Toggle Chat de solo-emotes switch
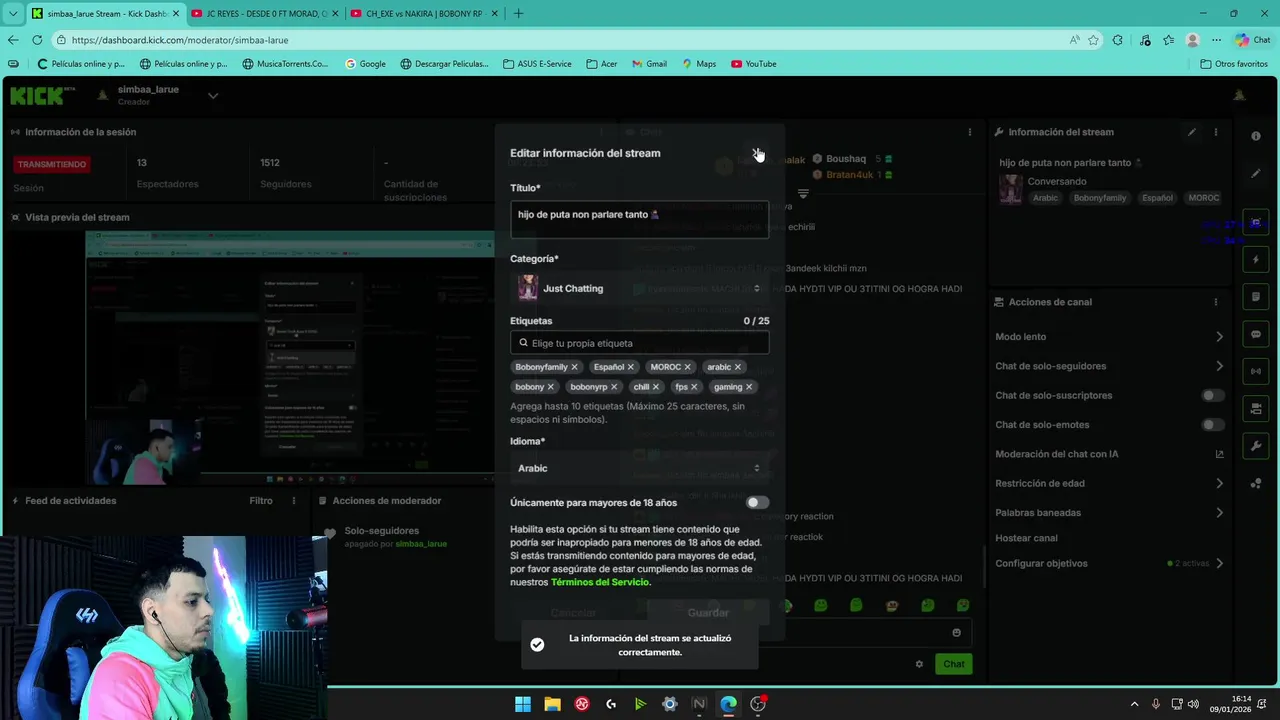 point(1213,425)
